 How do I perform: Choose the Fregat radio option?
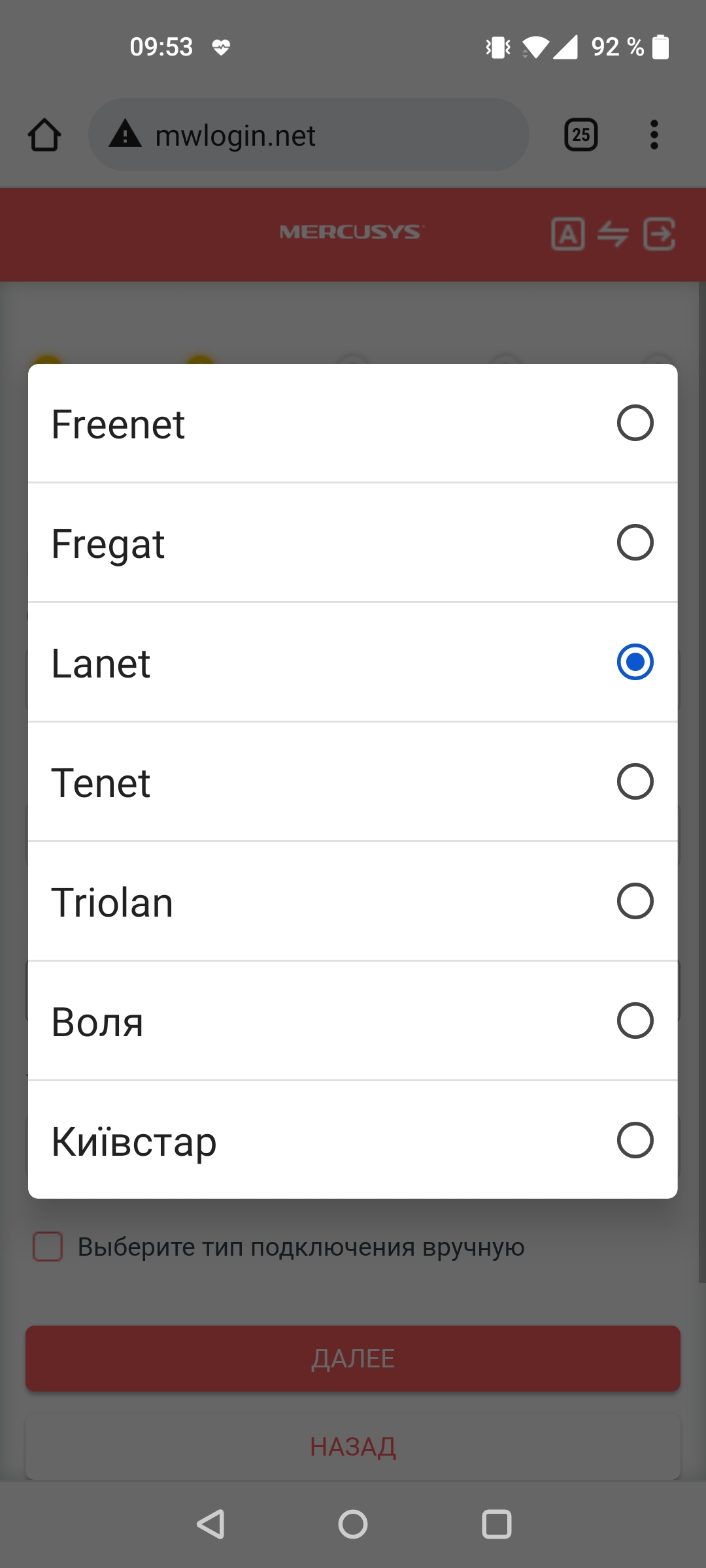click(x=635, y=543)
